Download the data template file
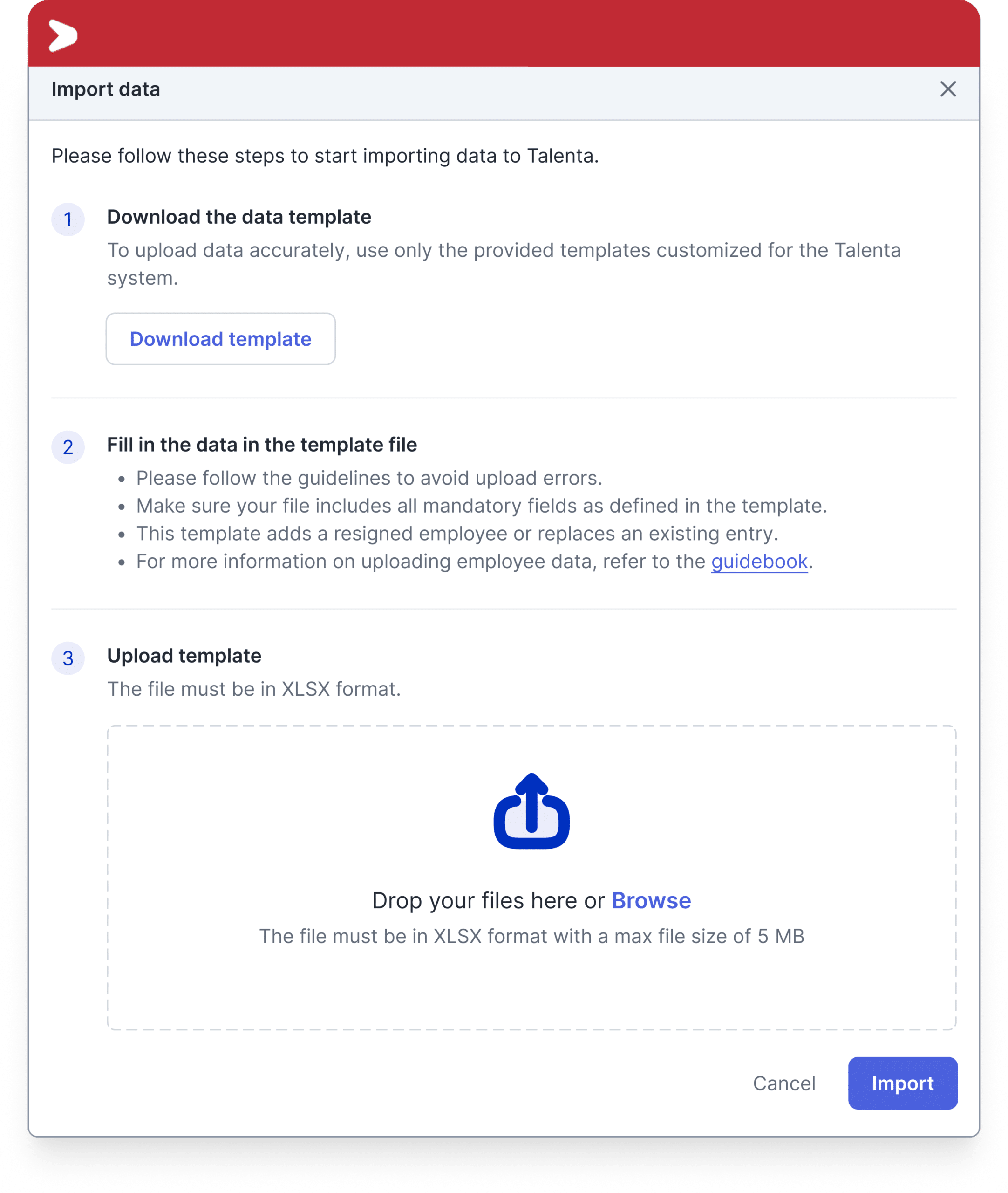 pos(221,339)
